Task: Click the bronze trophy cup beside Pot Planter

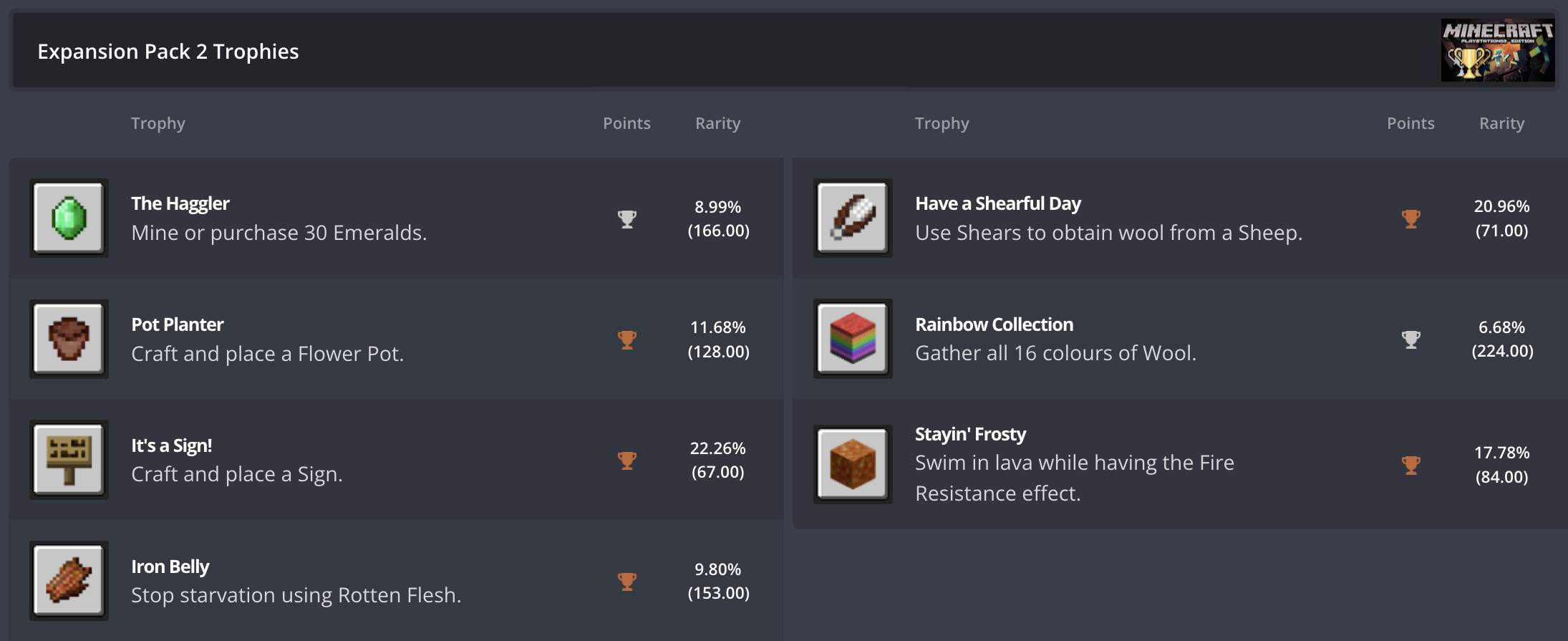Action: [x=627, y=339]
